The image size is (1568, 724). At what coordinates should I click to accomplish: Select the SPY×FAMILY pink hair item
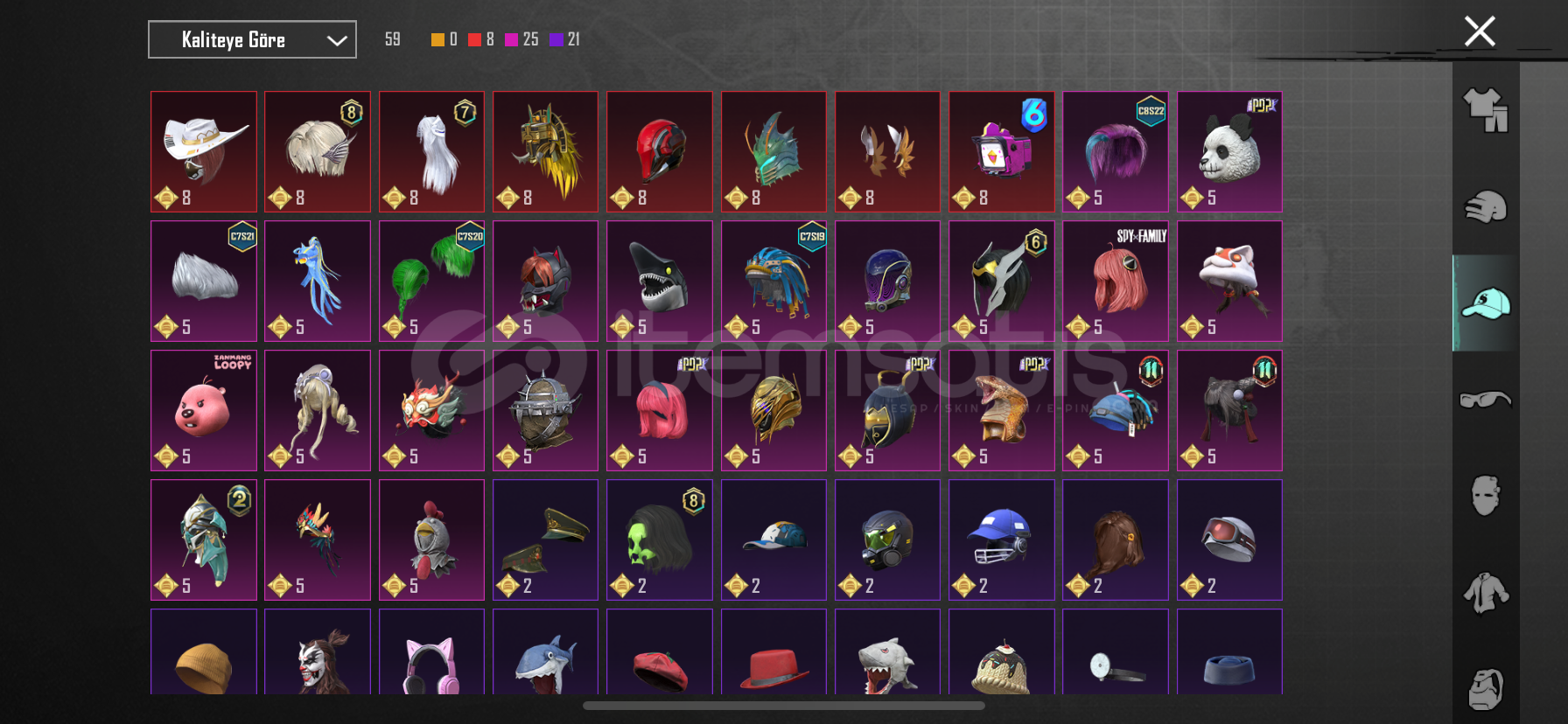point(1116,281)
